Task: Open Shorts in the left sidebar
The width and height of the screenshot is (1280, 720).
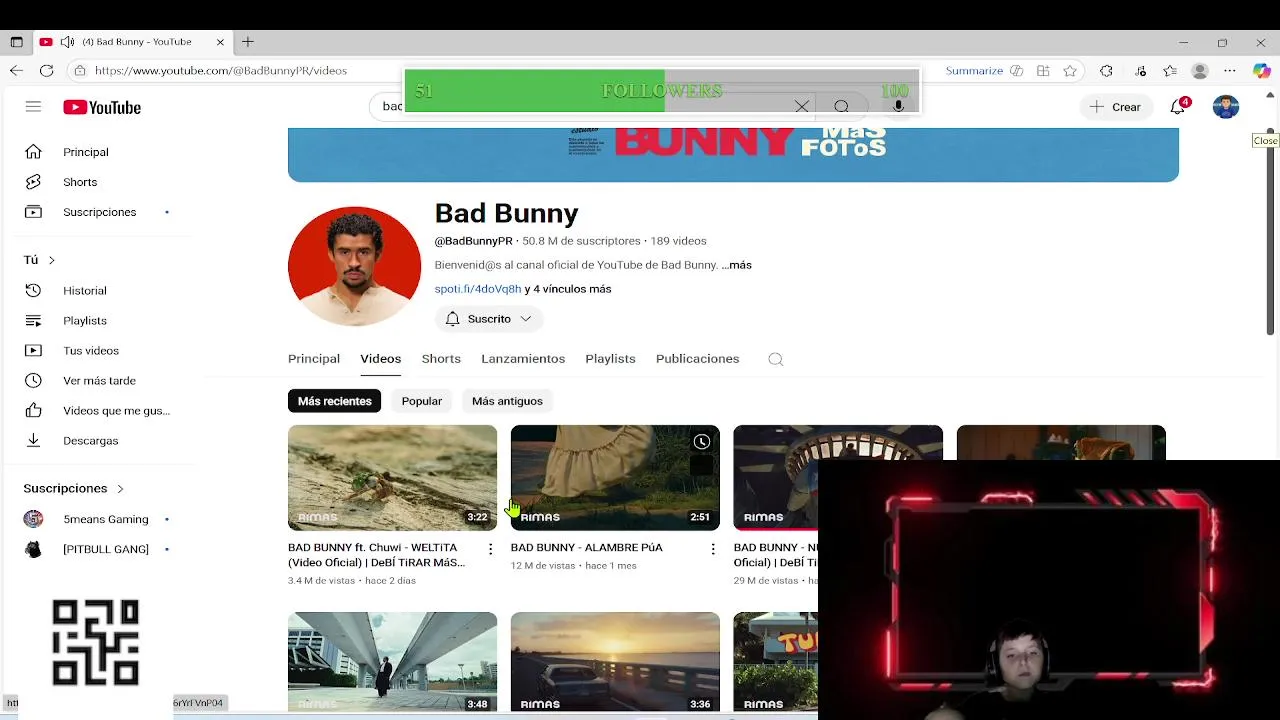Action: [x=80, y=182]
